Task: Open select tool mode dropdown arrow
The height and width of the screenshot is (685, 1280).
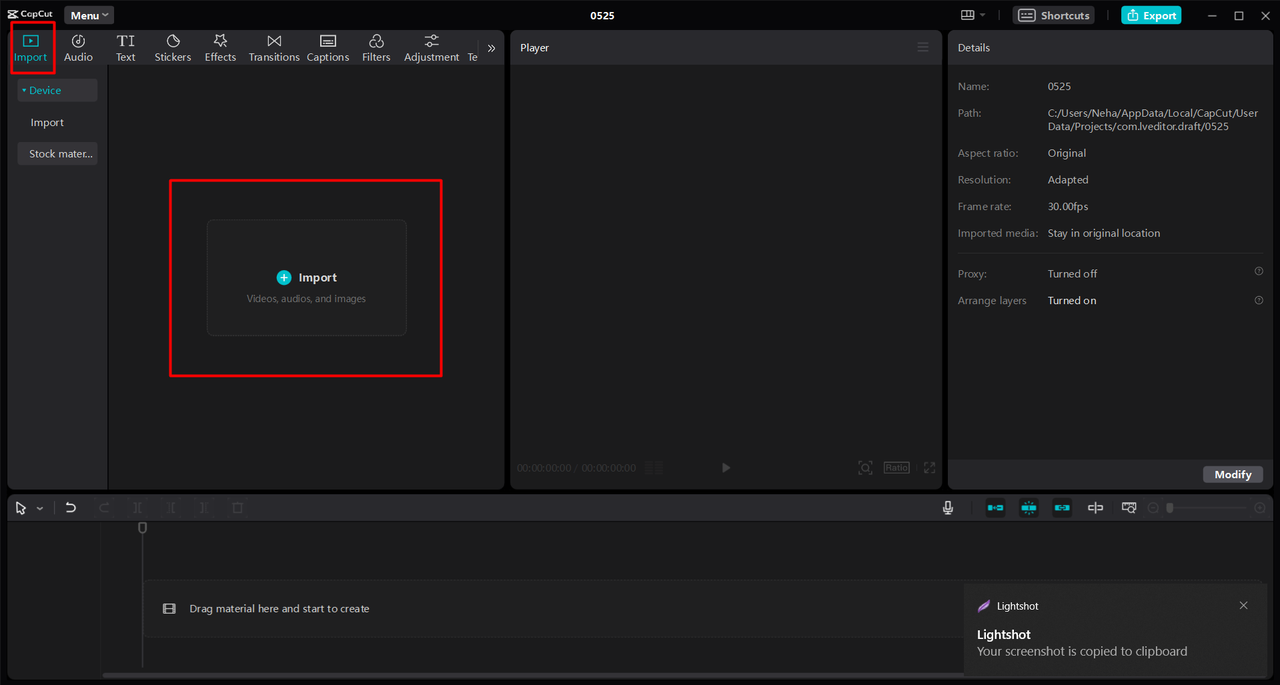Action: click(40, 508)
